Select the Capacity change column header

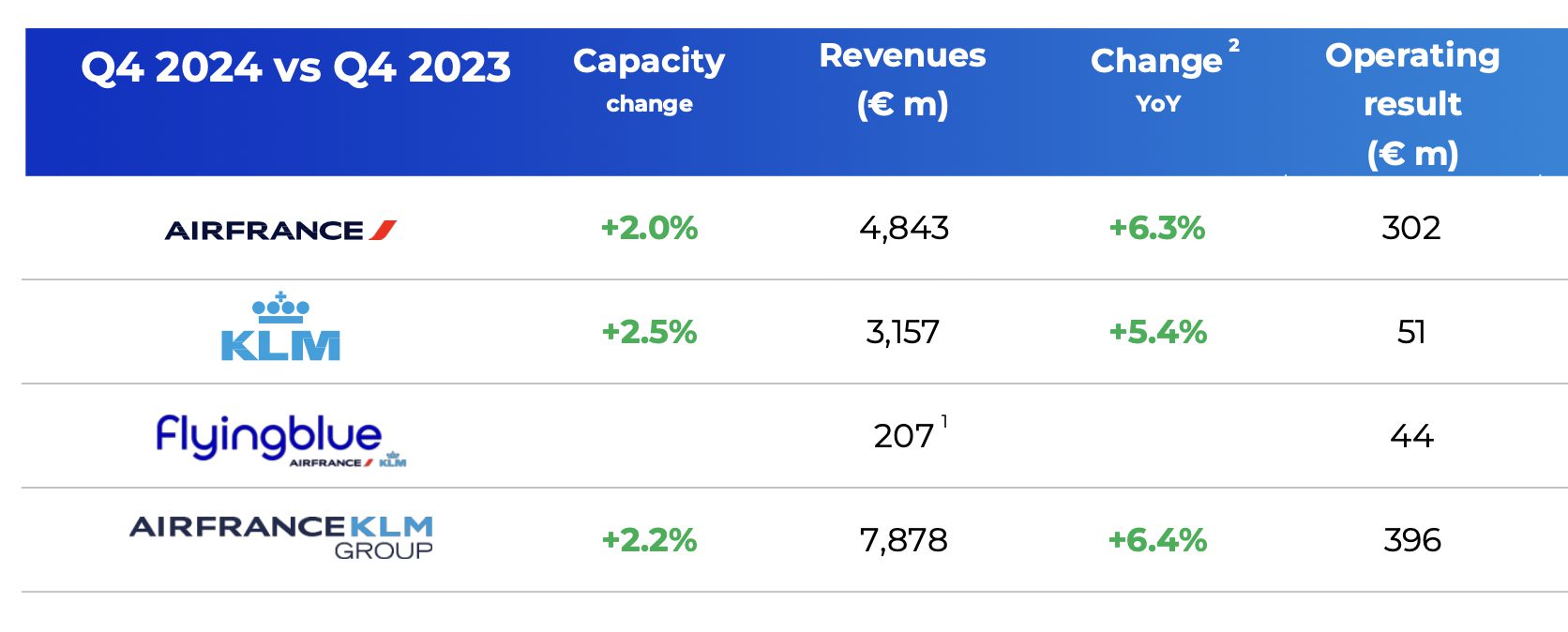pyautogui.click(x=649, y=79)
